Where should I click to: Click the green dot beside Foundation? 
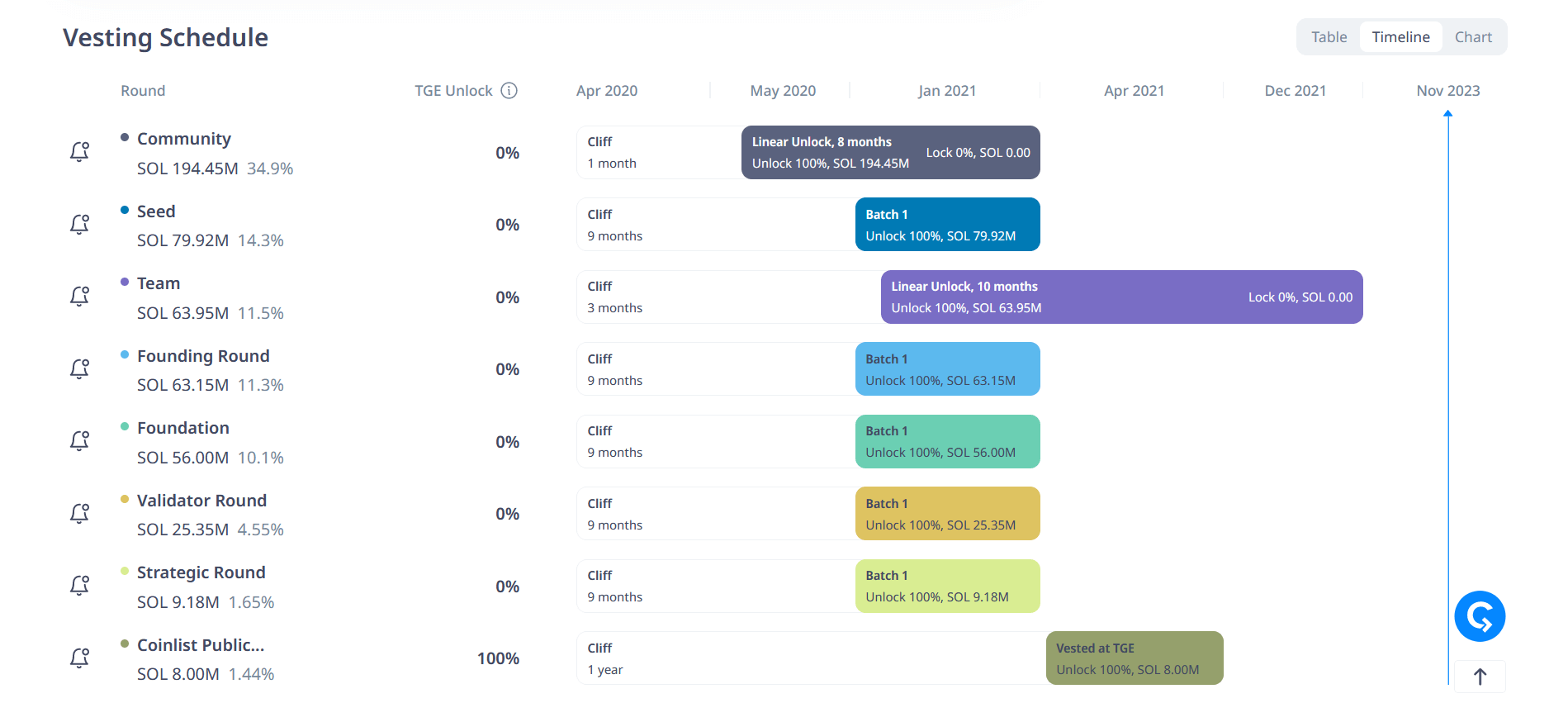point(125,426)
